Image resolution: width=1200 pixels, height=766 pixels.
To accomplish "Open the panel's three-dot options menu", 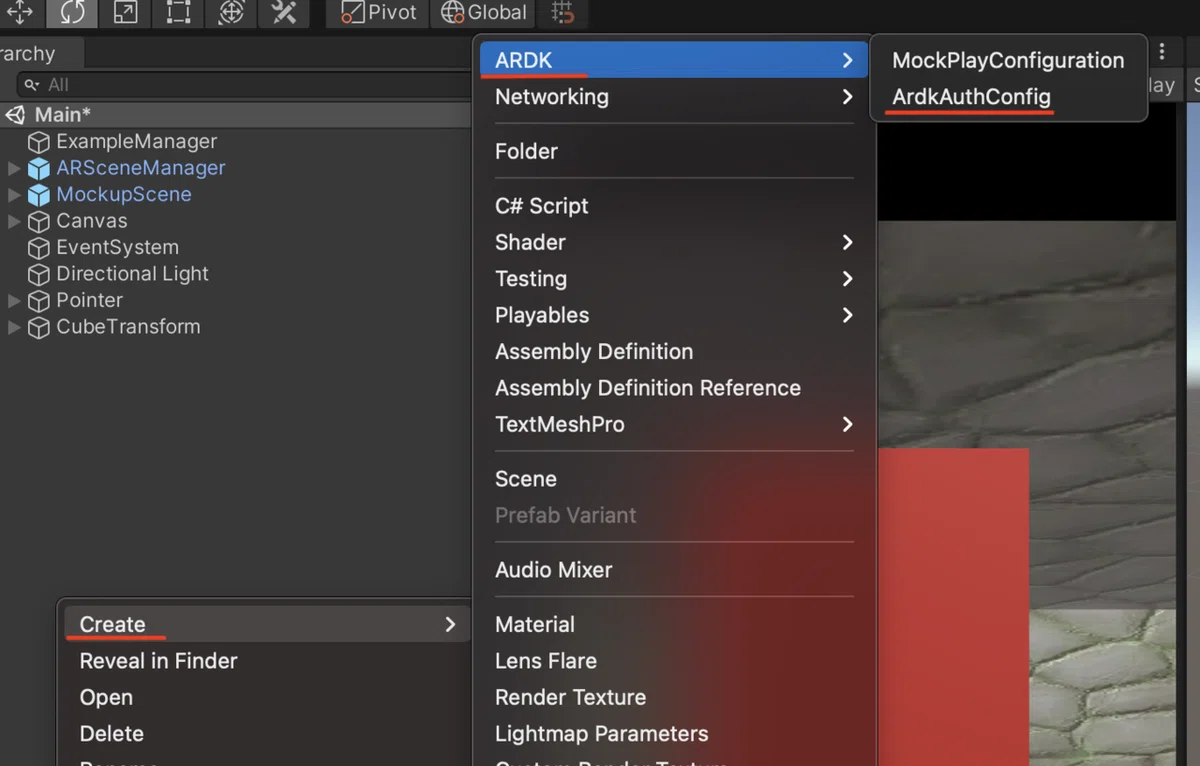I will [1162, 52].
